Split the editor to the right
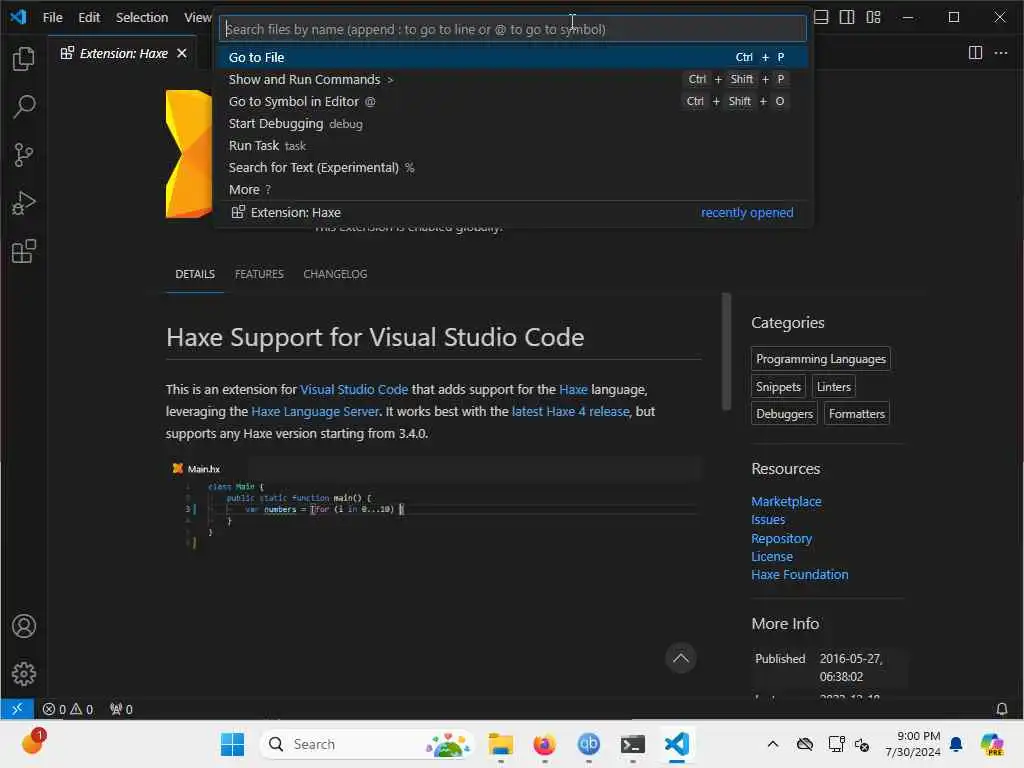 point(975,53)
